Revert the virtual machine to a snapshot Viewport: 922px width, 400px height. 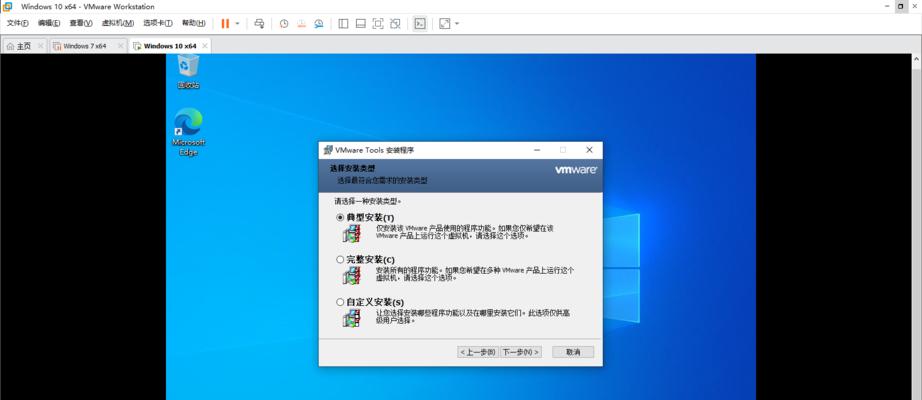pos(301,24)
